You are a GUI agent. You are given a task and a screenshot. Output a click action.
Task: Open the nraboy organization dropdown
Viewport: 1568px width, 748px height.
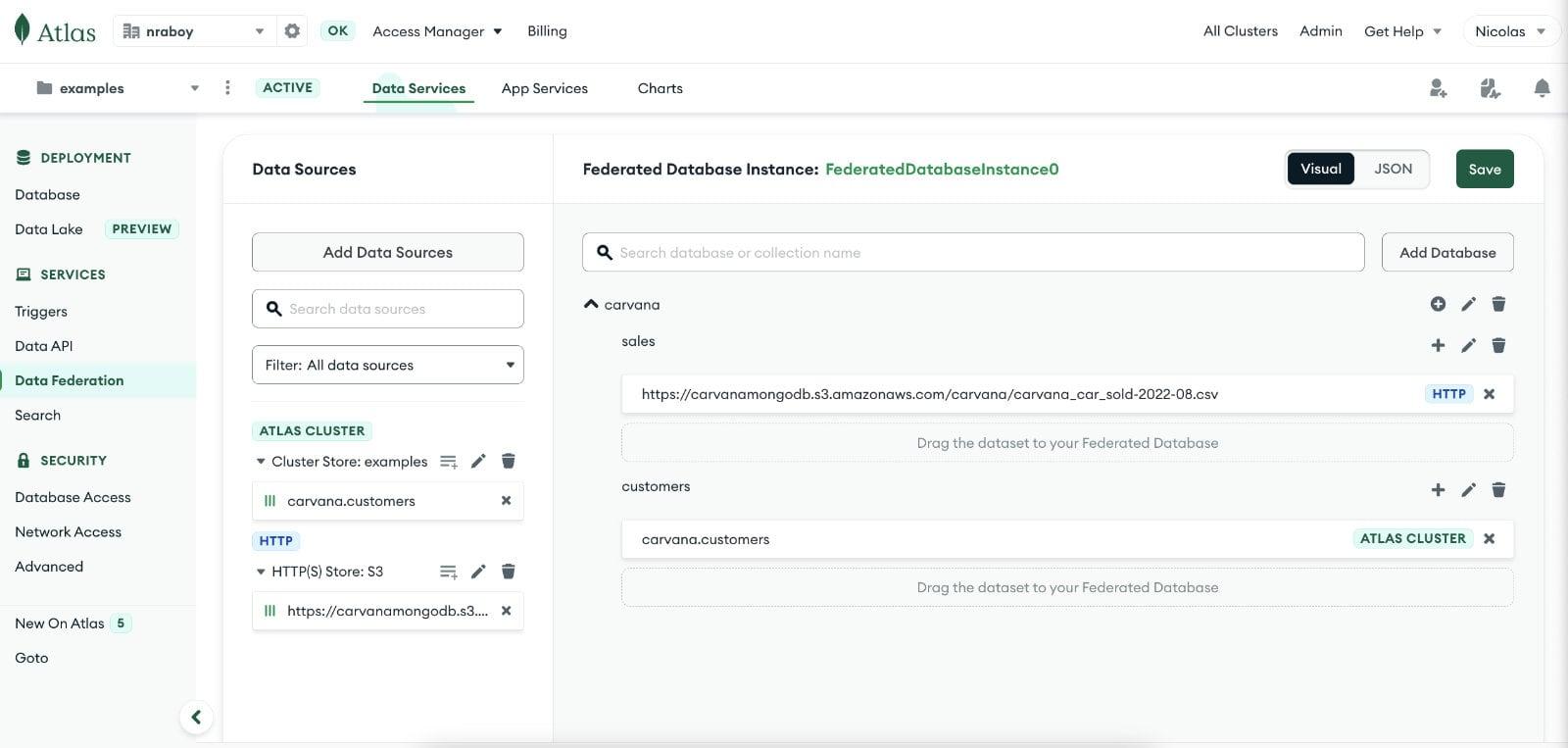(x=193, y=31)
